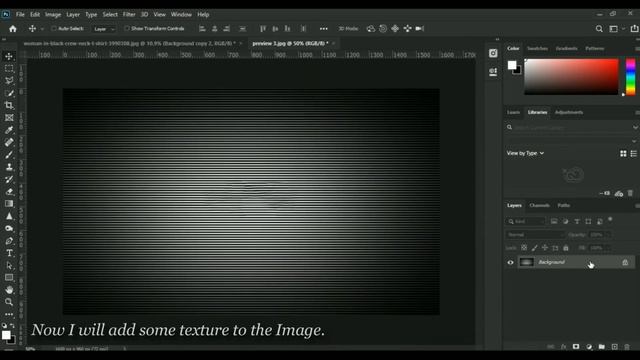The width and height of the screenshot is (640, 360).
Task: Hide the Background layer with eye icon
Action: (510, 262)
